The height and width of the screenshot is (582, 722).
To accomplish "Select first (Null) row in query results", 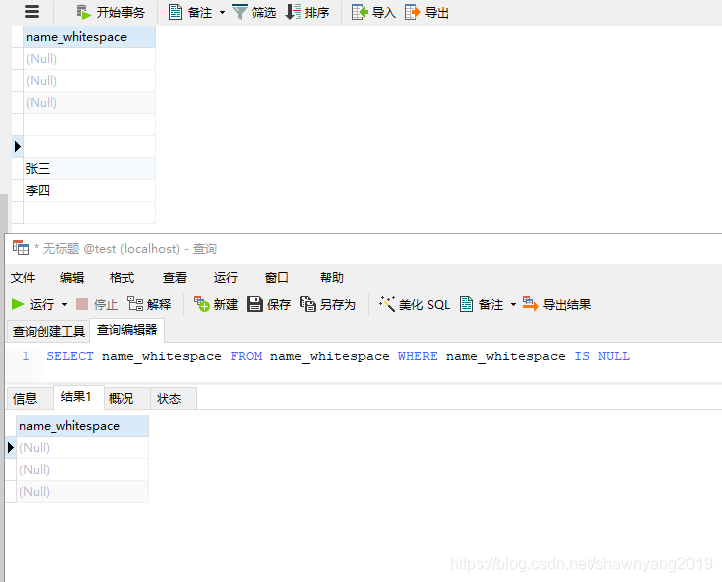I will coord(82,448).
